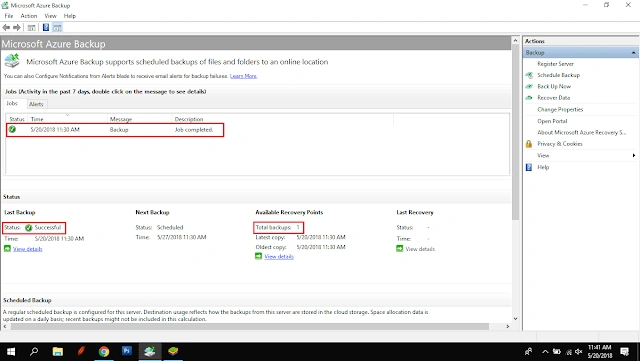Click View details under Available Recovery Points
This screenshot has height=361, width=640.
pos(279,256)
